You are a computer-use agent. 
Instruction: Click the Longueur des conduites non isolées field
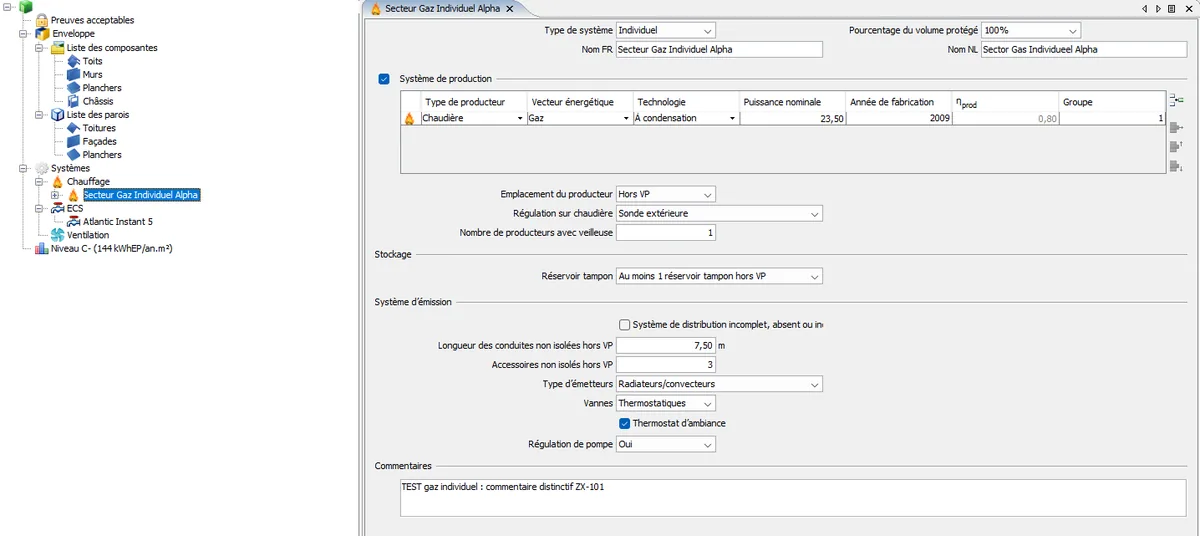pyautogui.click(x=666, y=345)
